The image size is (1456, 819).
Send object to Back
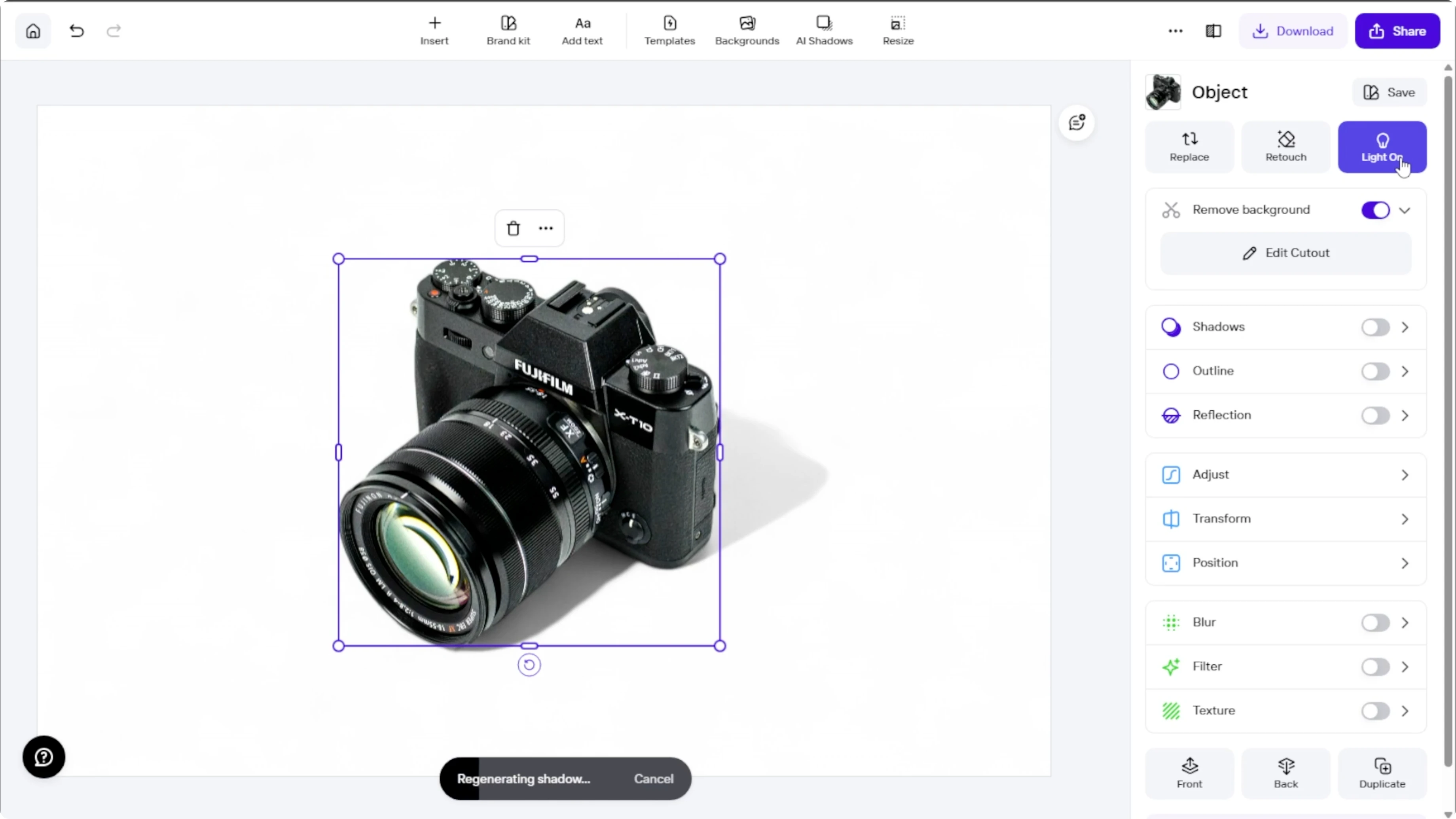pos(1286,773)
